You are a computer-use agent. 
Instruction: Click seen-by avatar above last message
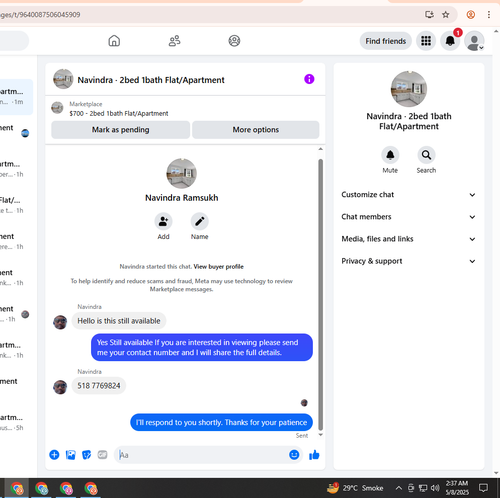tap(304, 403)
